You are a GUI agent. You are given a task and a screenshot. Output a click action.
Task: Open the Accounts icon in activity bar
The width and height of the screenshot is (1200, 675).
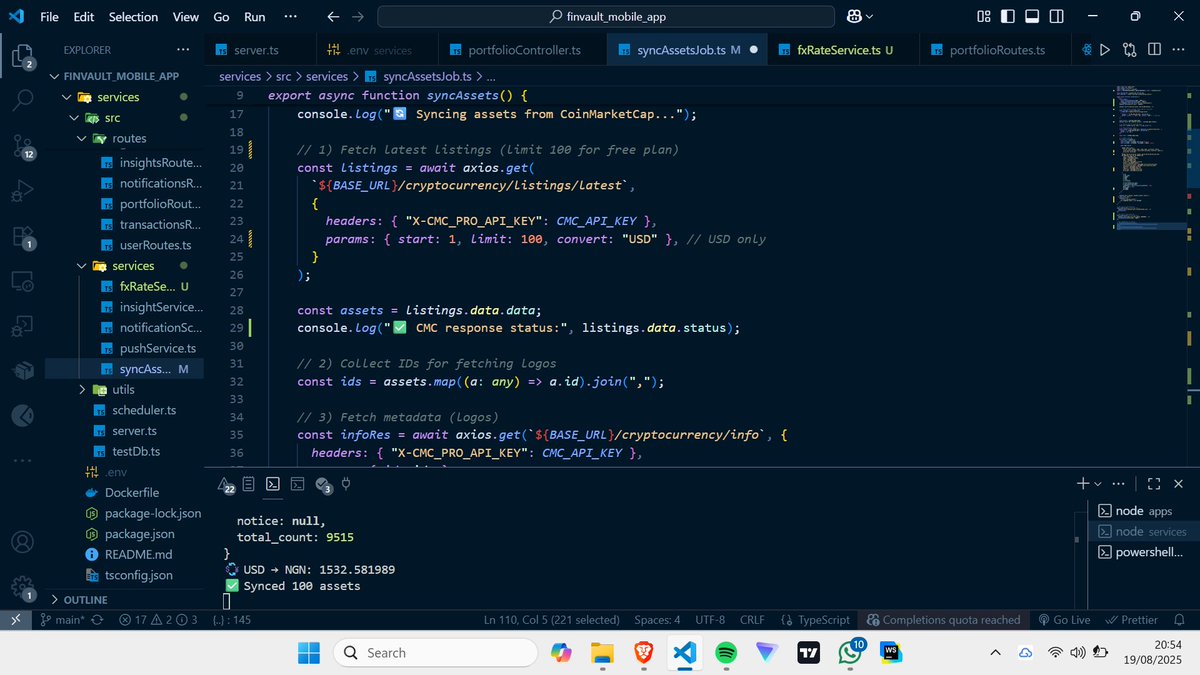[x=22, y=542]
